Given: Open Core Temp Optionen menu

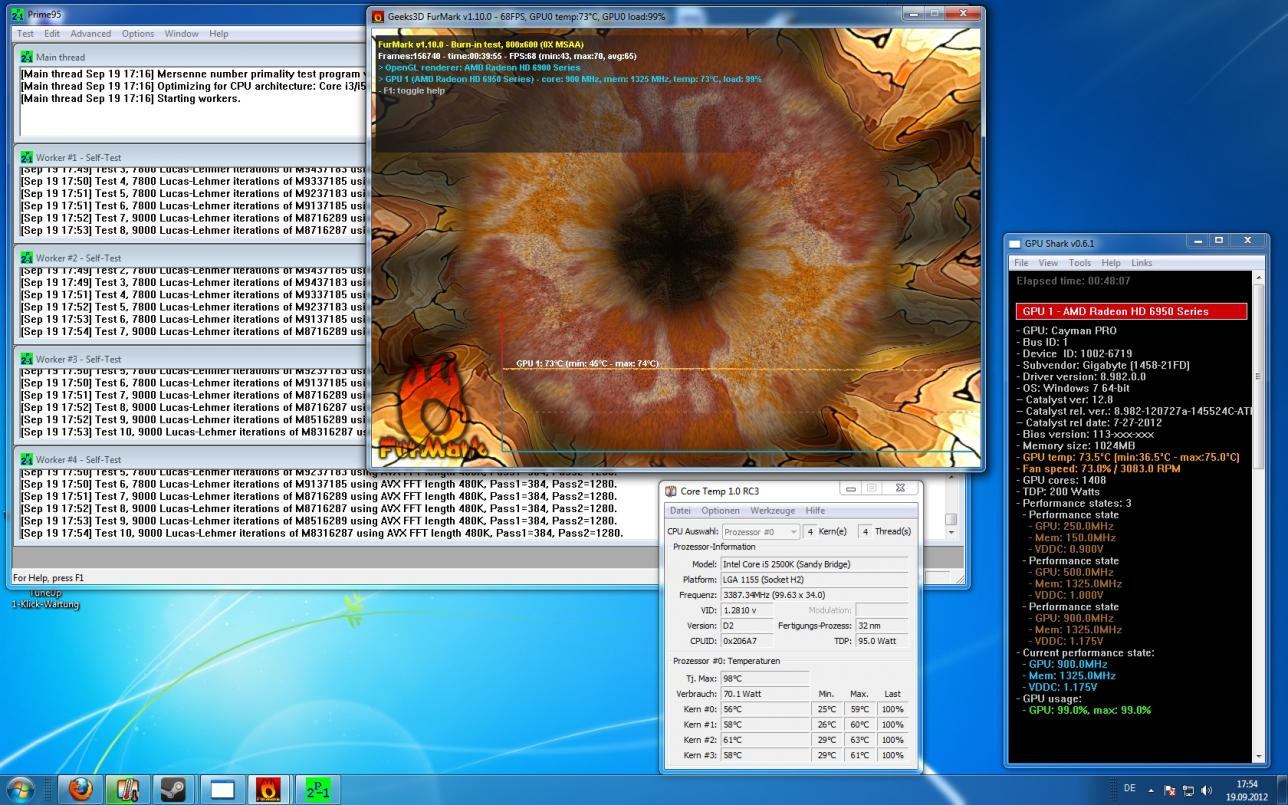Looking at the screenshot, I should (721, 510).
